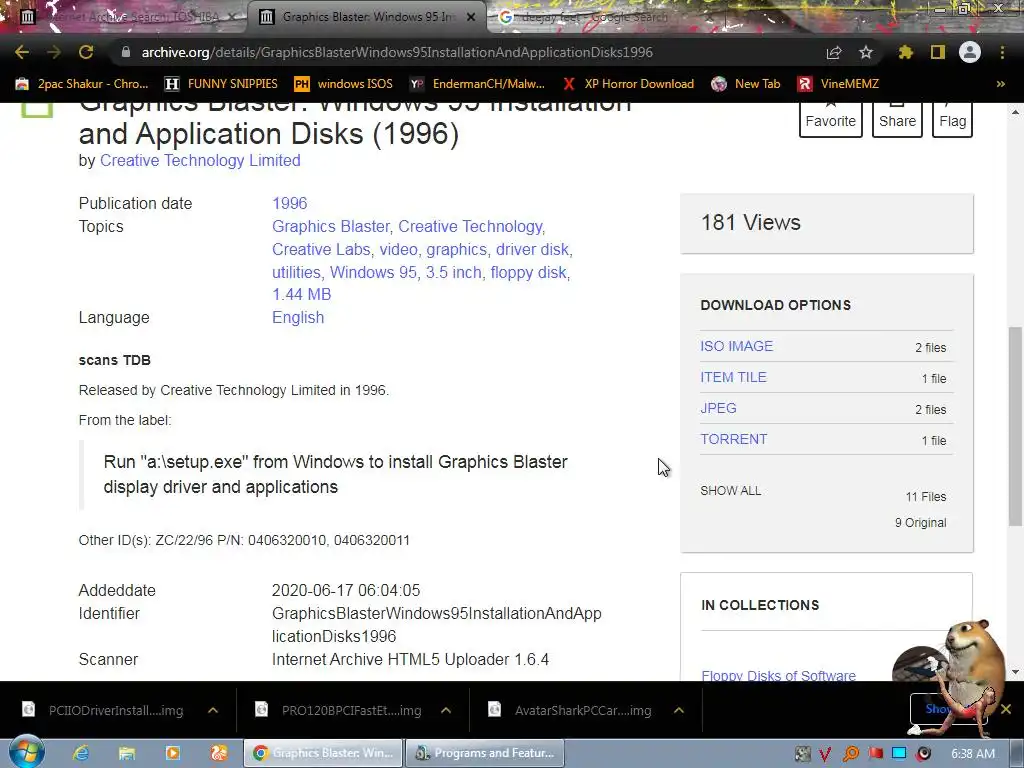Click the Favorite button
The width and height of the screenshot is (1024, 768).
(831, 119)
